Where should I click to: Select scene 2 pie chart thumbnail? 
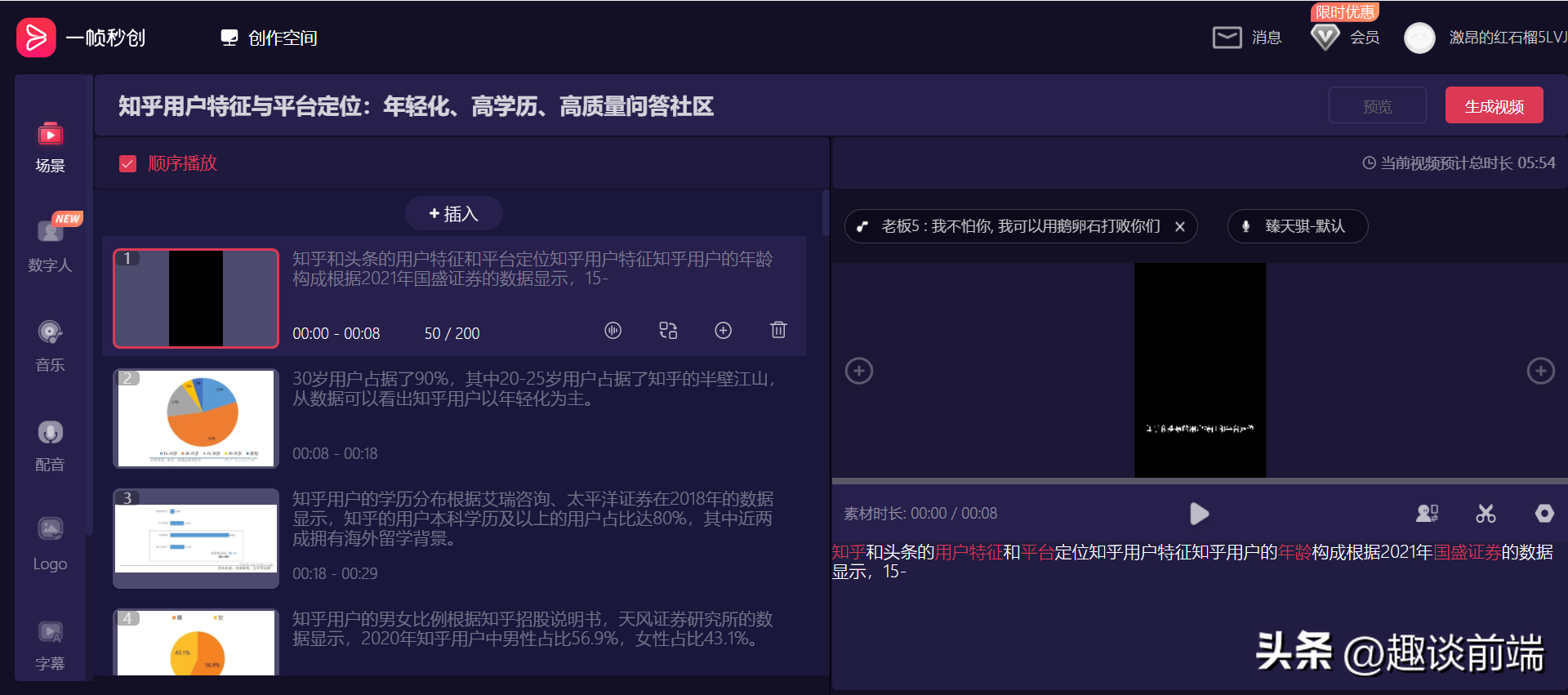[x=196, y=418]
